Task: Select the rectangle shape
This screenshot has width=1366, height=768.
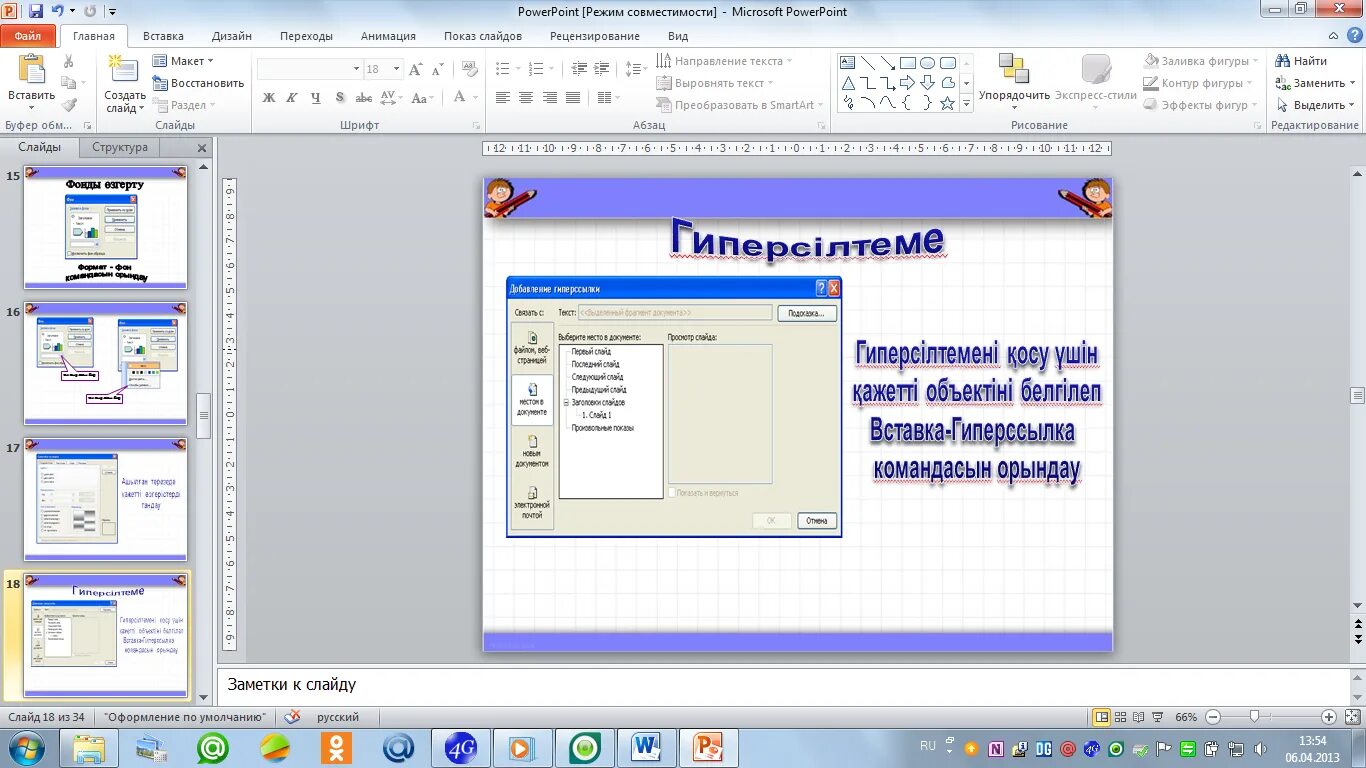Action: coord(908,63)
